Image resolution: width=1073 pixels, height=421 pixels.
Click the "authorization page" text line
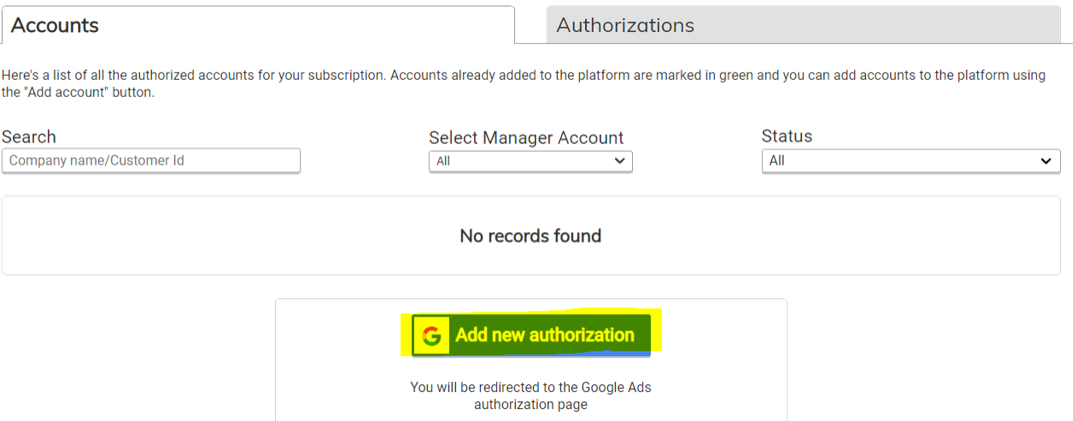530,405
